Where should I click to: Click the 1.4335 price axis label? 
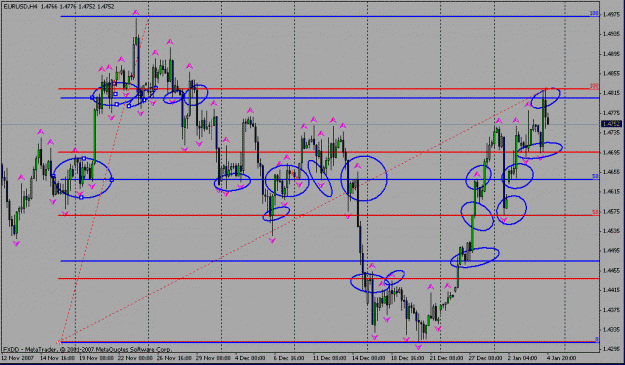[x=611, y=330]
